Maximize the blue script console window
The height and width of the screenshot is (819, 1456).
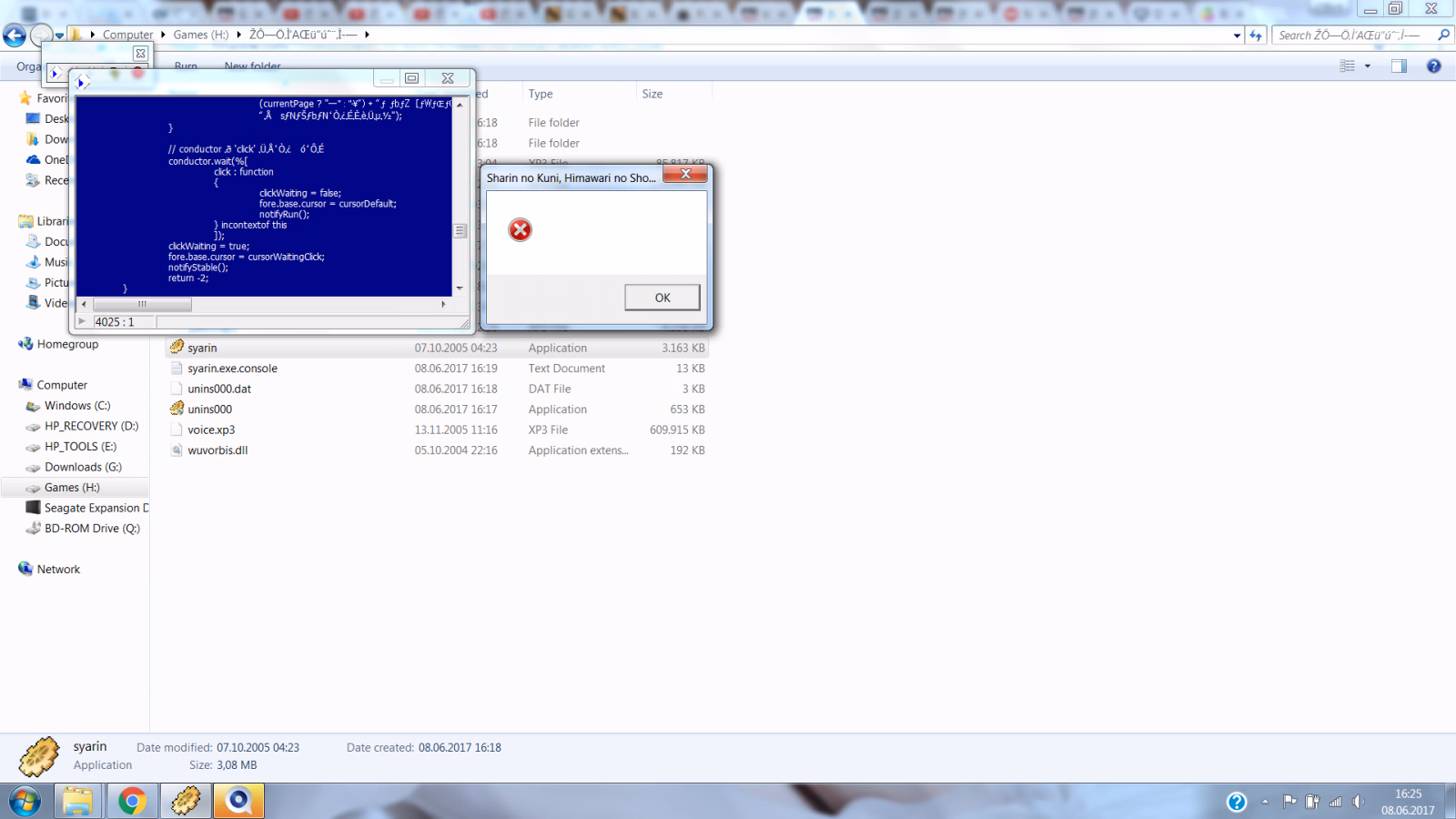coord(411,78)
